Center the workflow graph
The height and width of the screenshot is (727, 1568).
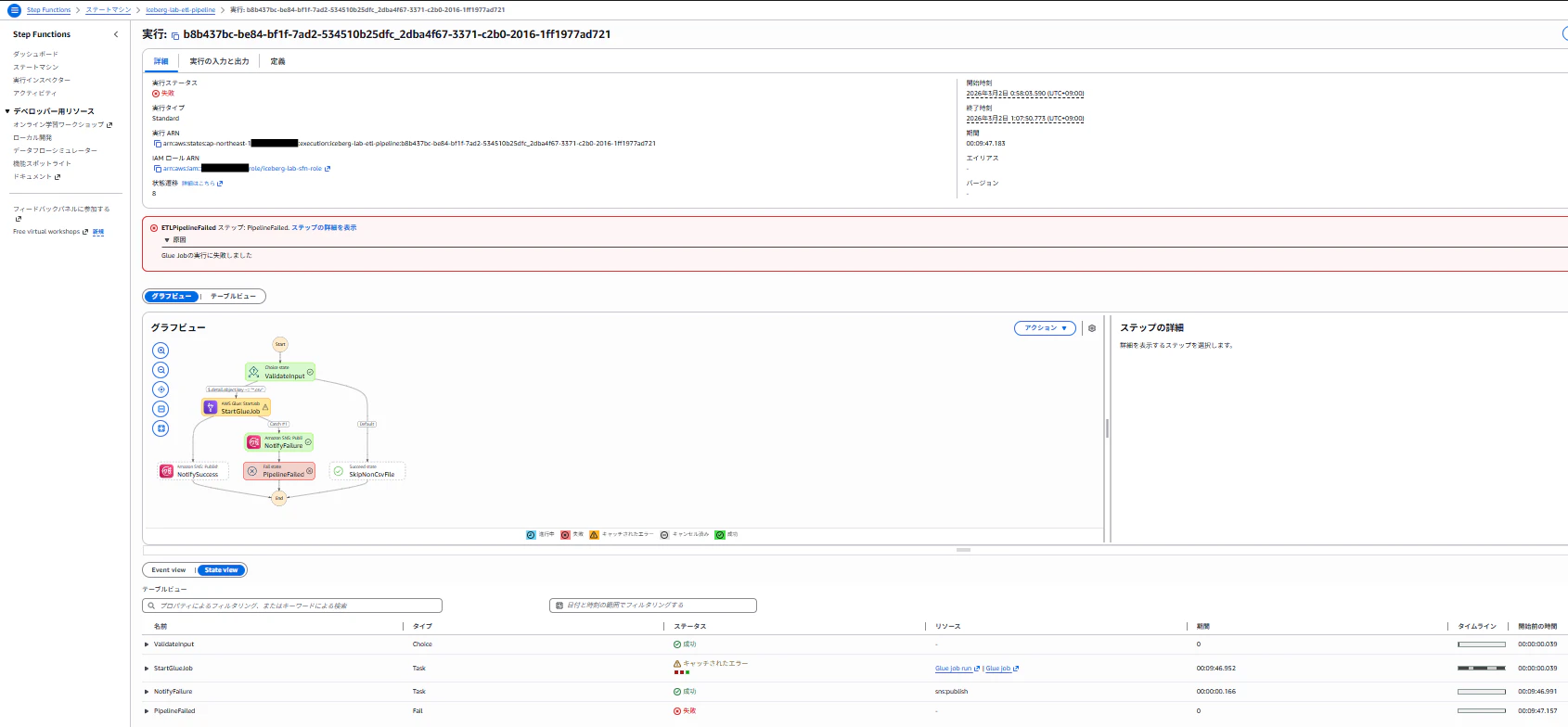tap(161, 389)
